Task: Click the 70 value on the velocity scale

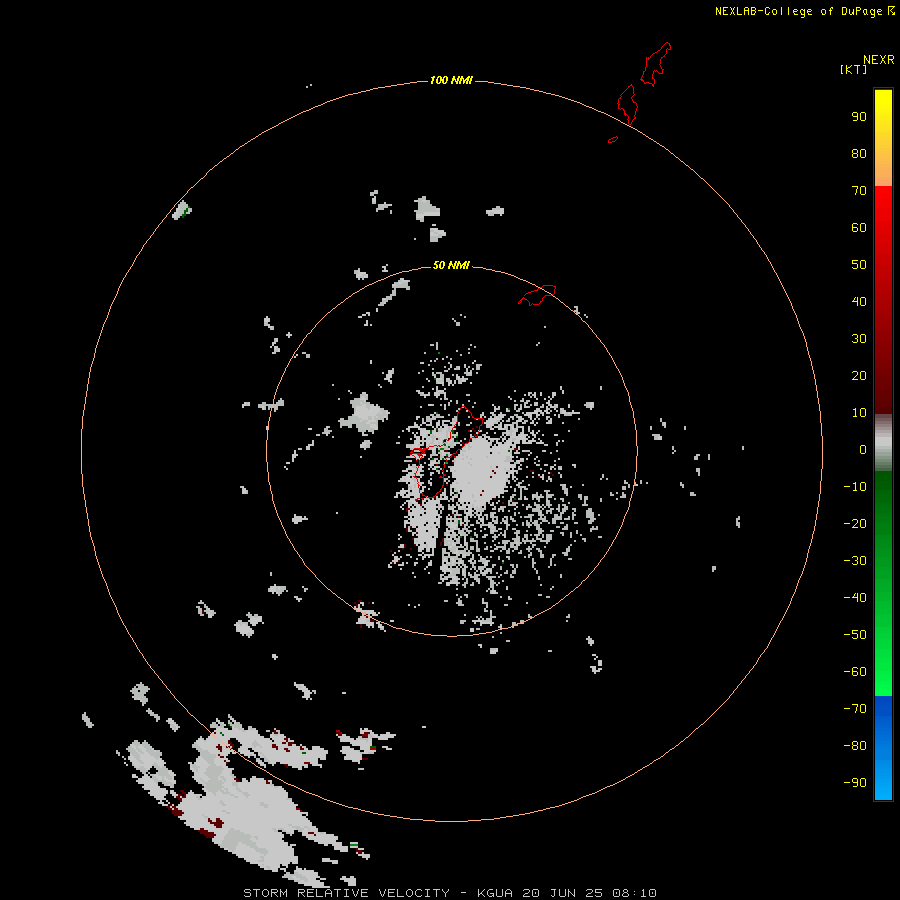Action: pyautogui.click(x=859, y=191)
